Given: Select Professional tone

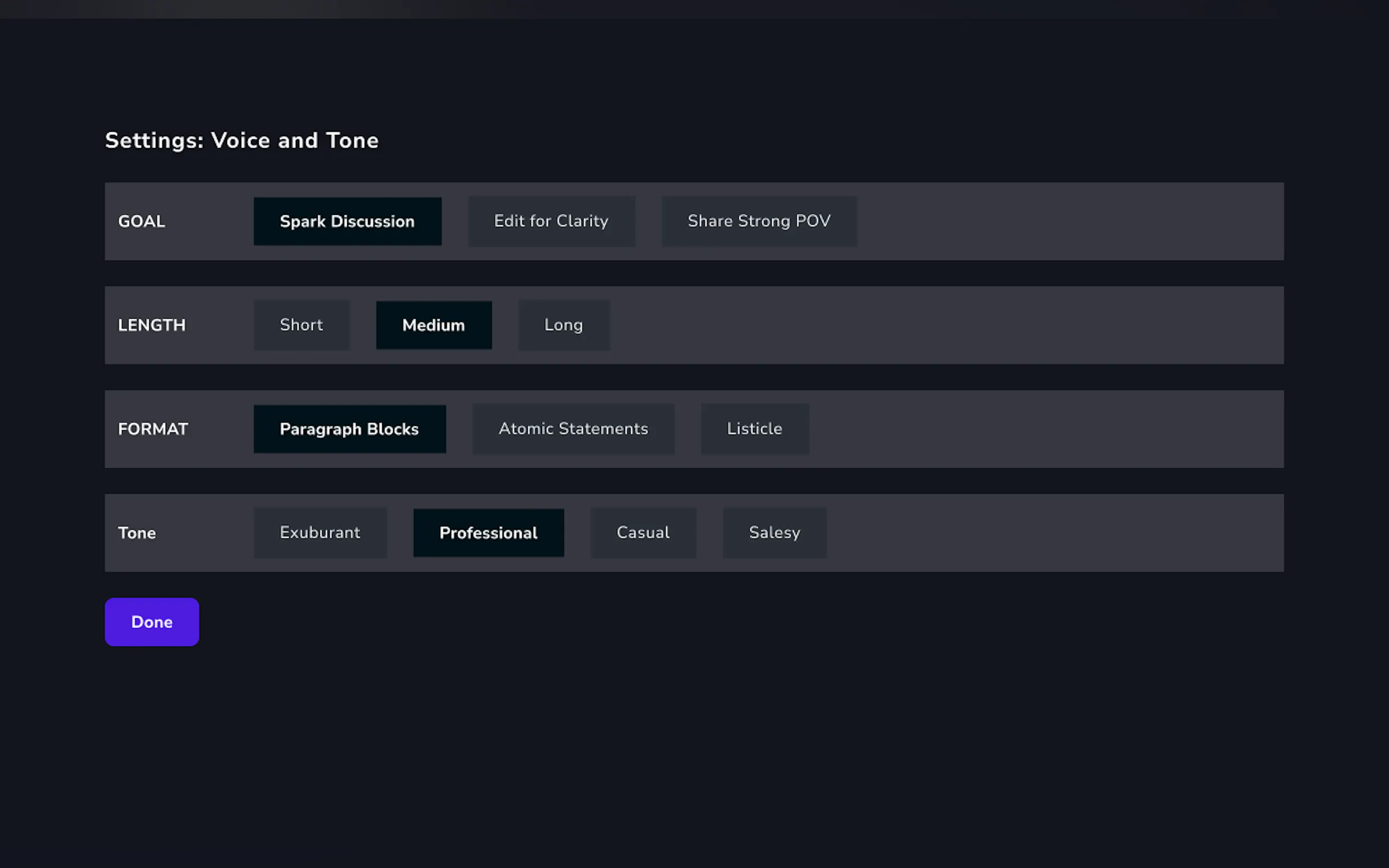Looking at the screenshot, I should tap(488, 533).
